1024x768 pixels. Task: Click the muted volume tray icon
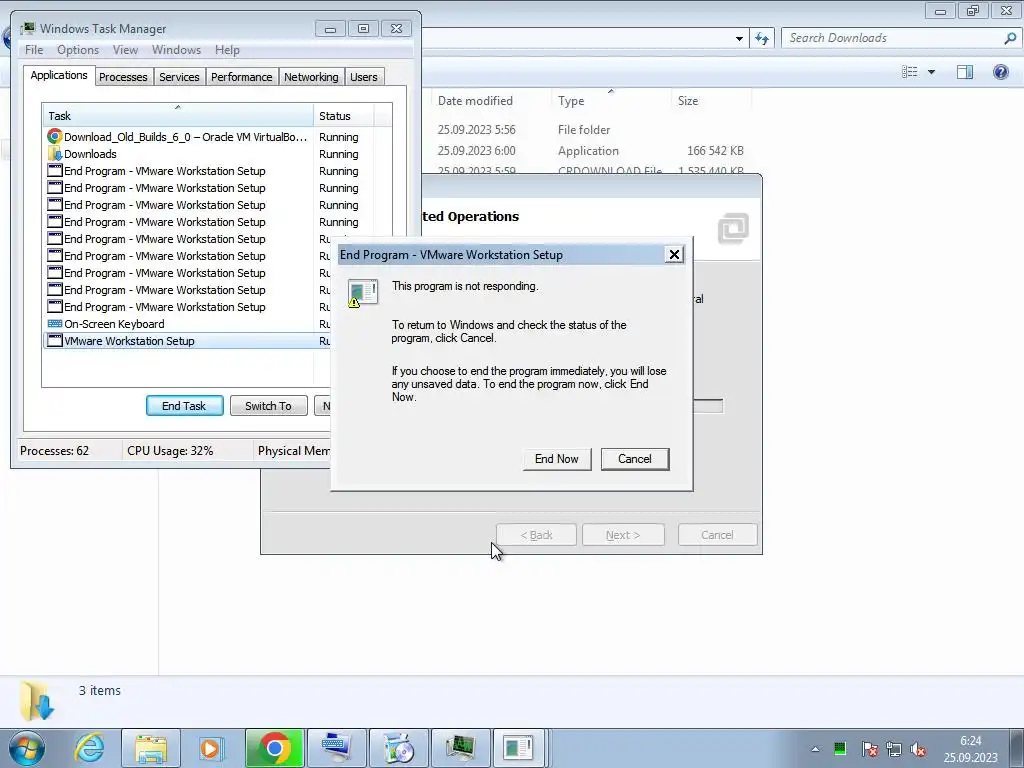(x=918, y=749)
